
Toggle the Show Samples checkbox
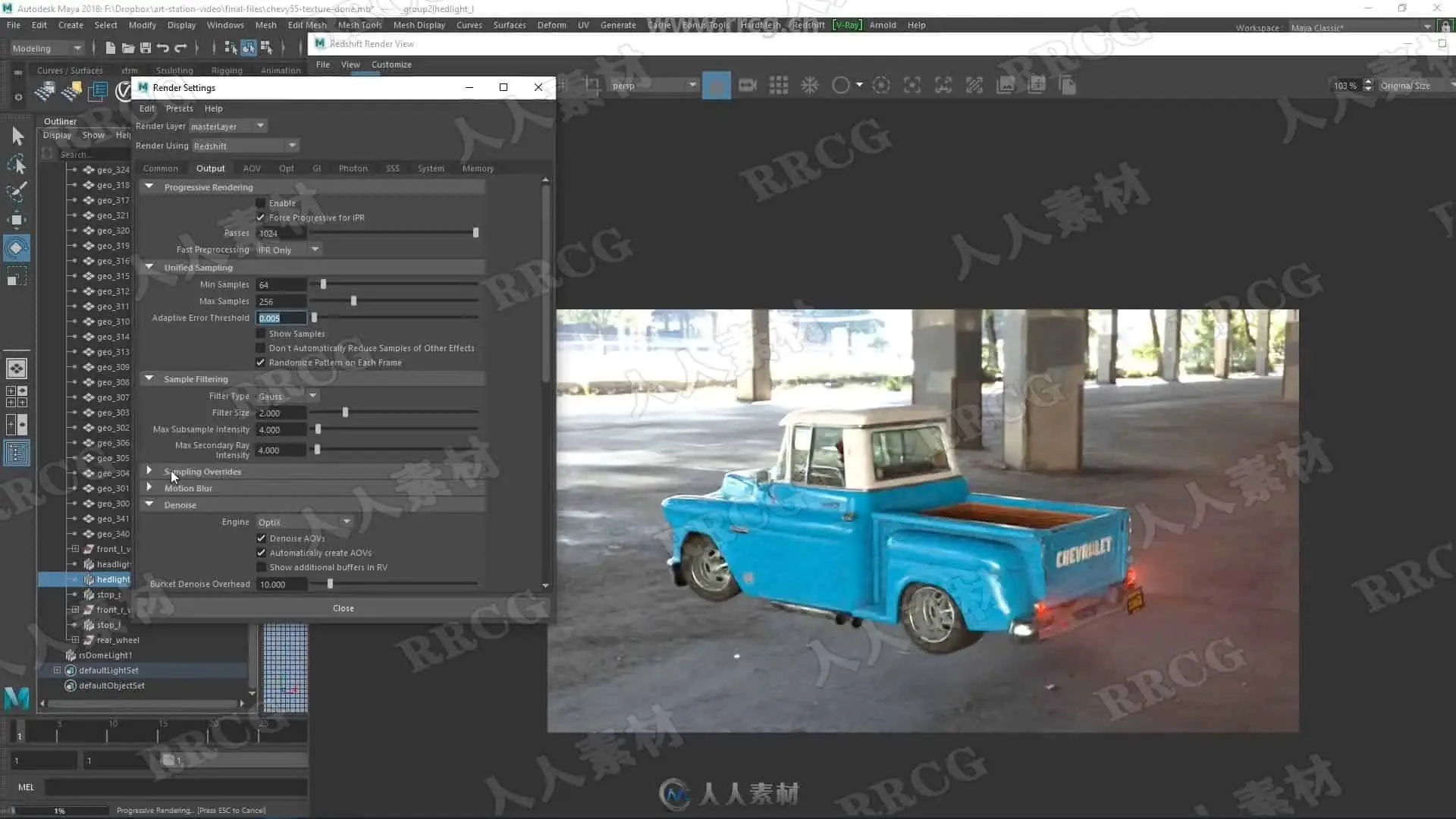click(261, 334)
